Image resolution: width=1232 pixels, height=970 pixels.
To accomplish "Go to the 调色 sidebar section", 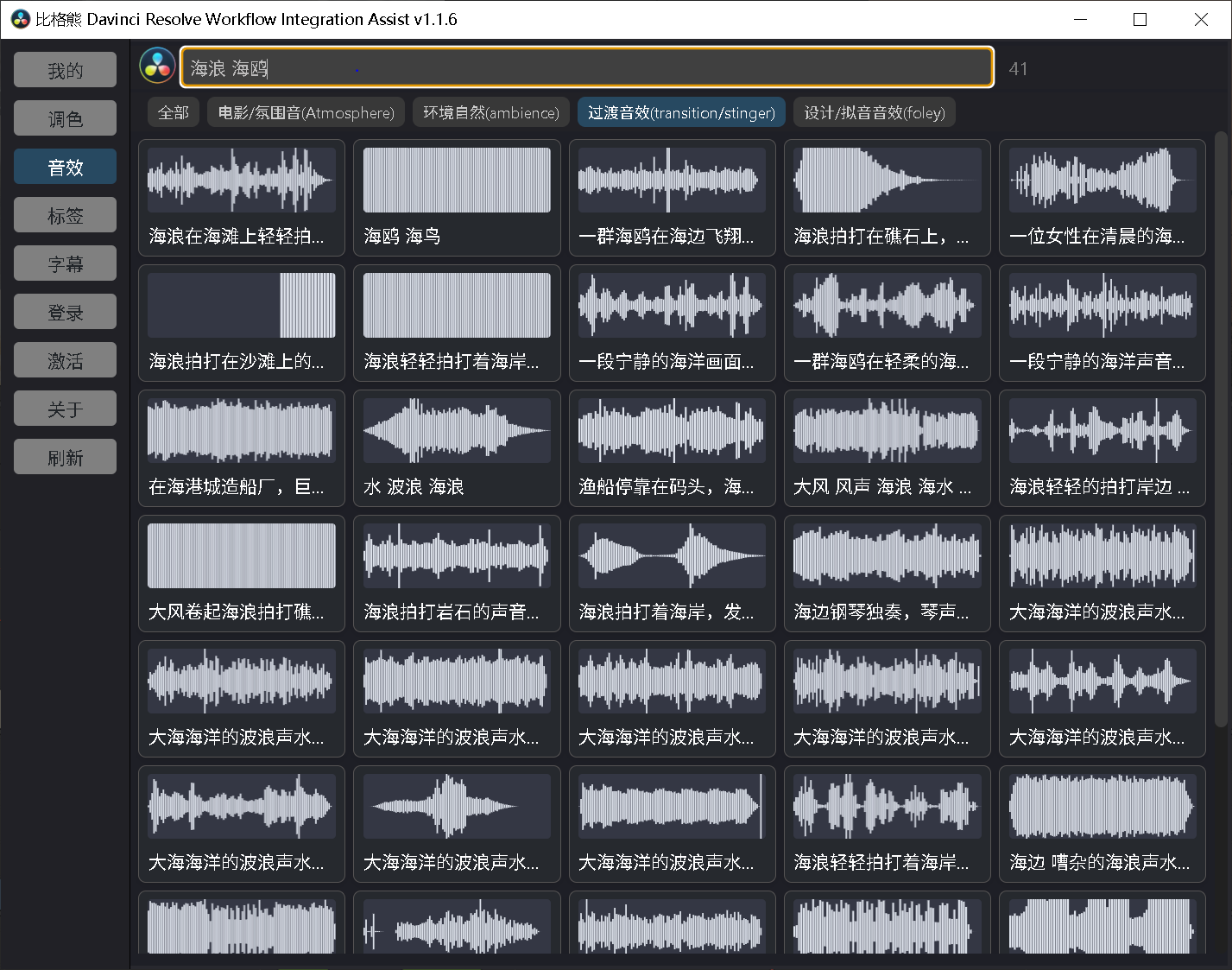I will 66,118.
